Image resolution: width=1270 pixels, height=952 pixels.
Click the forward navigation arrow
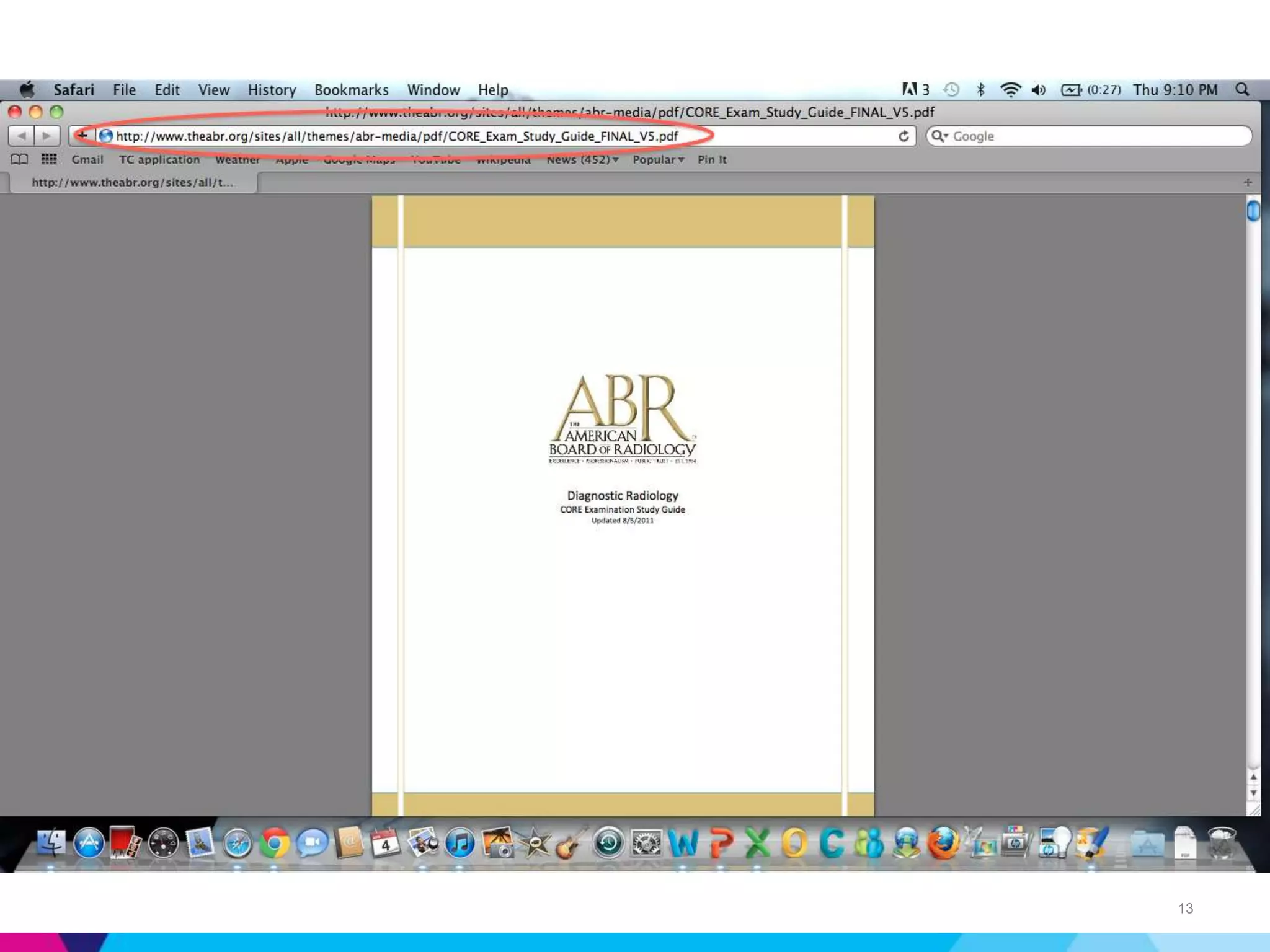pyautogui.click(x=47, y=136)
